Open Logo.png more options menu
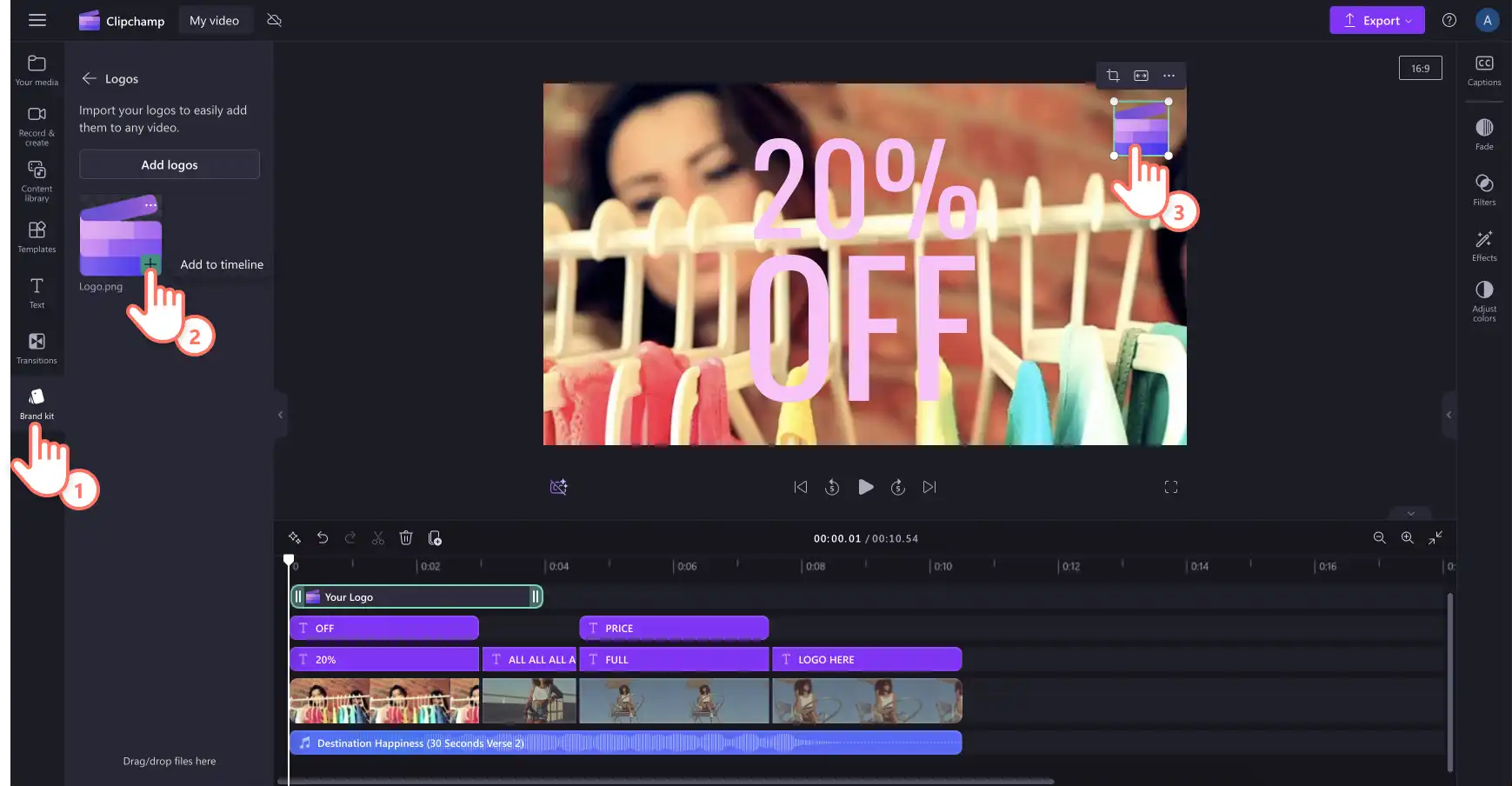 point(150,205)
